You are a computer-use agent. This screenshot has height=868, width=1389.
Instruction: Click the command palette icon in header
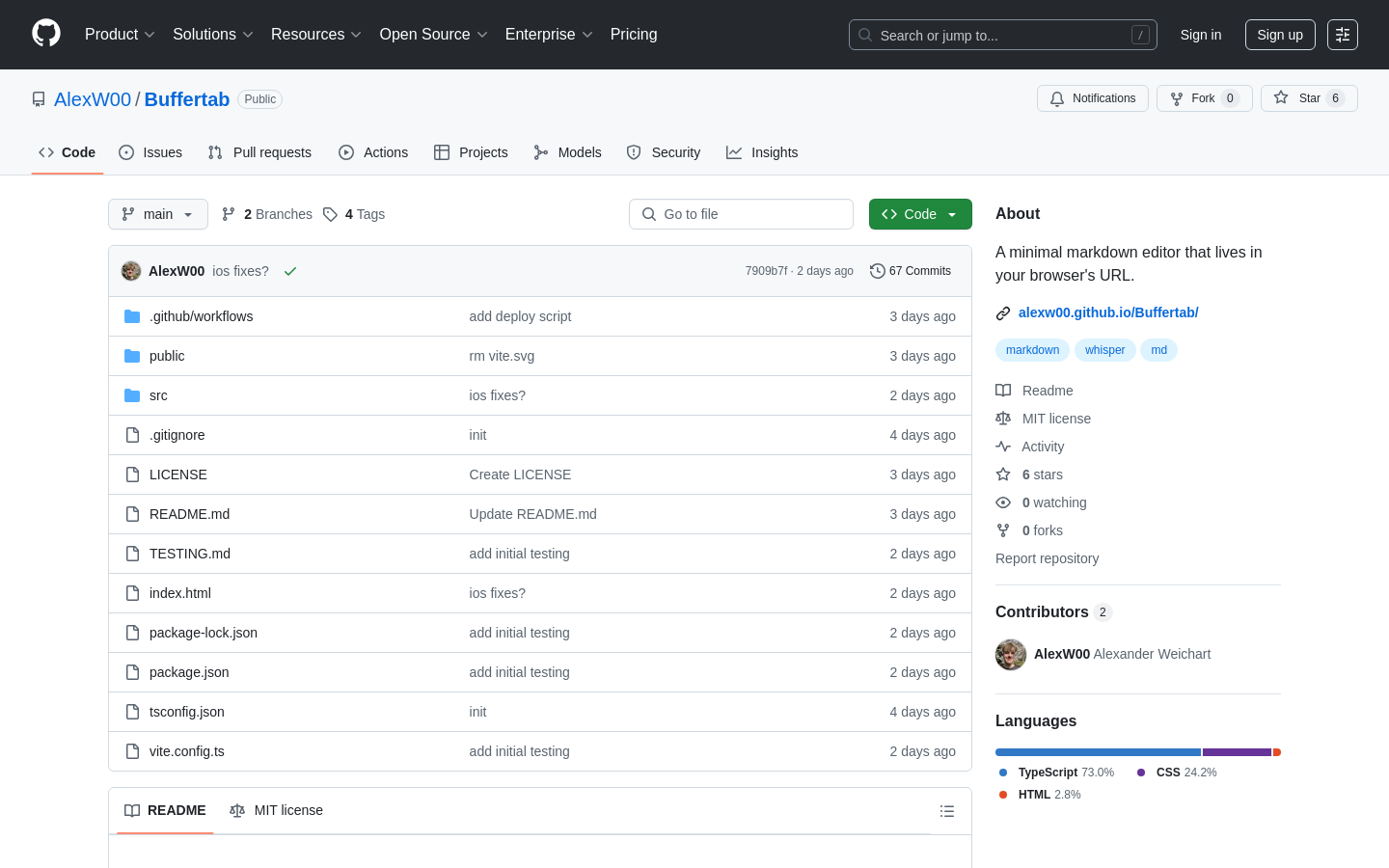coord(1343,35)
